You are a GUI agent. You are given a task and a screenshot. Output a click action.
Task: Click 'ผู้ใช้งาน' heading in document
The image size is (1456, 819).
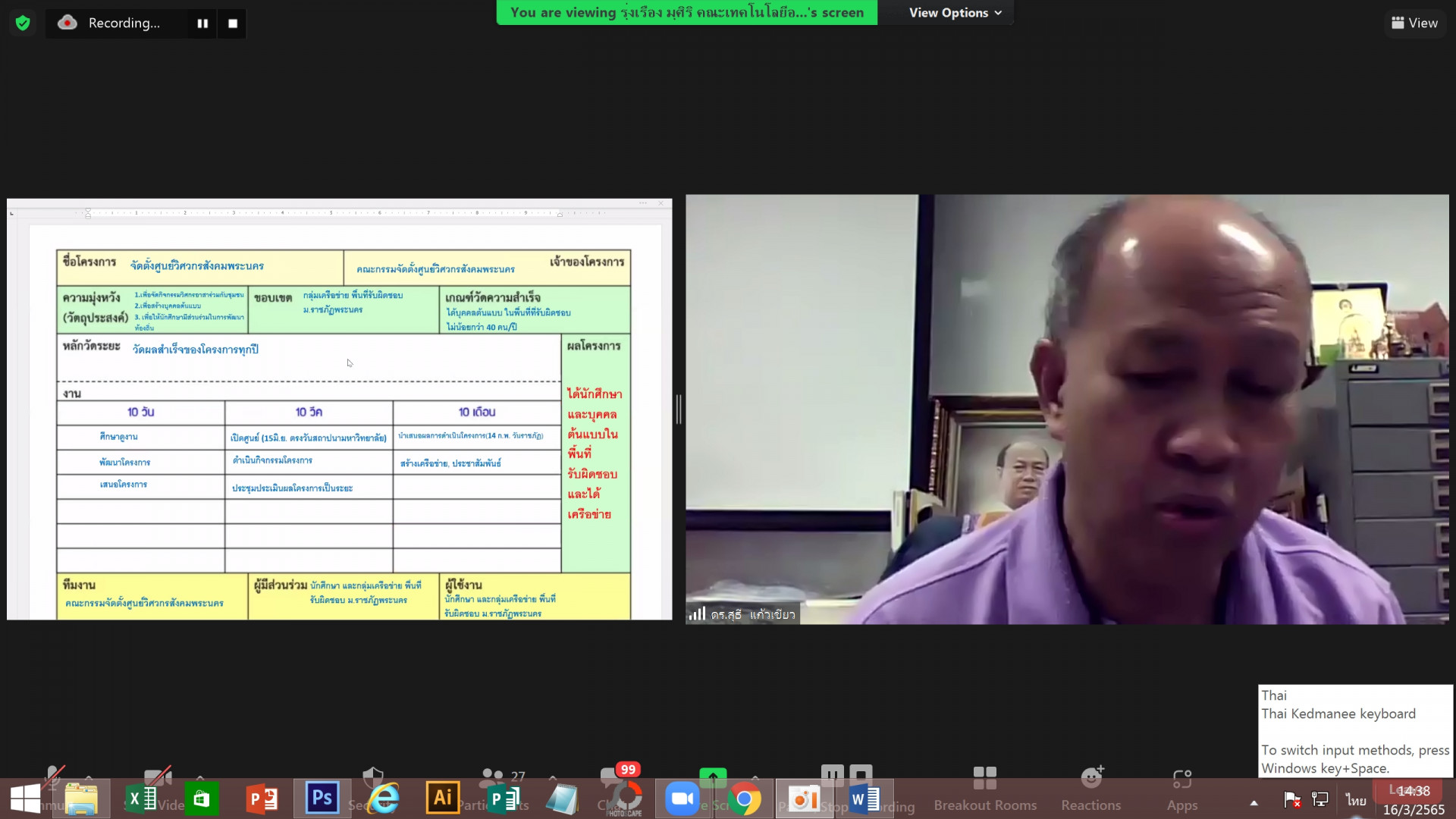pos(463,585)
